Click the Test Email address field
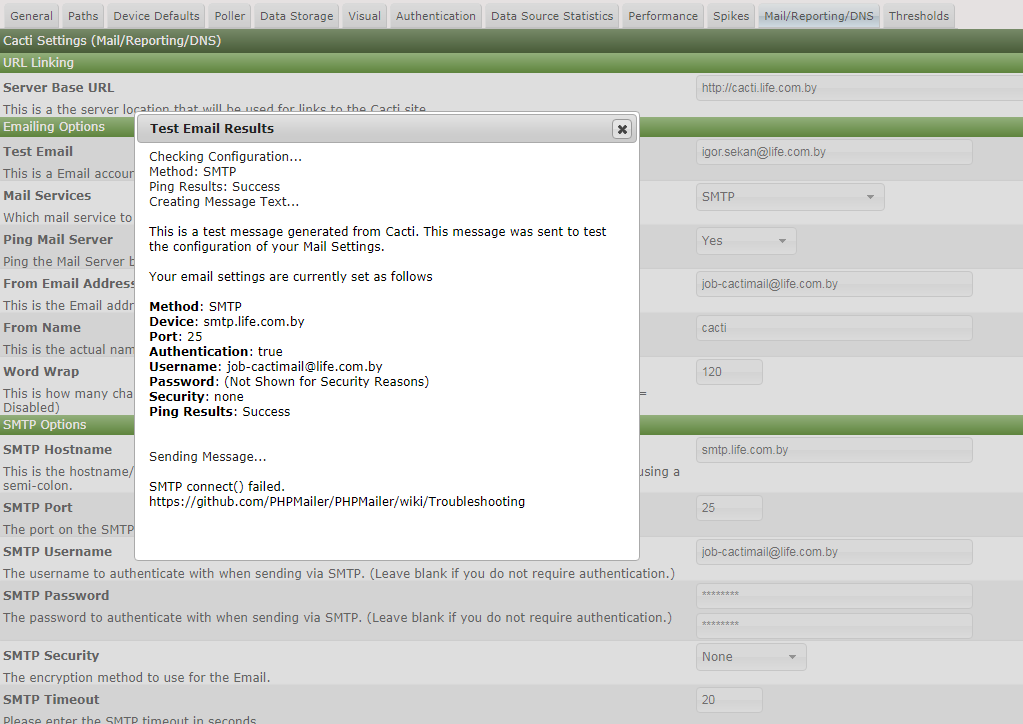This screenshot has width=1023, height=724. point(834,152)
